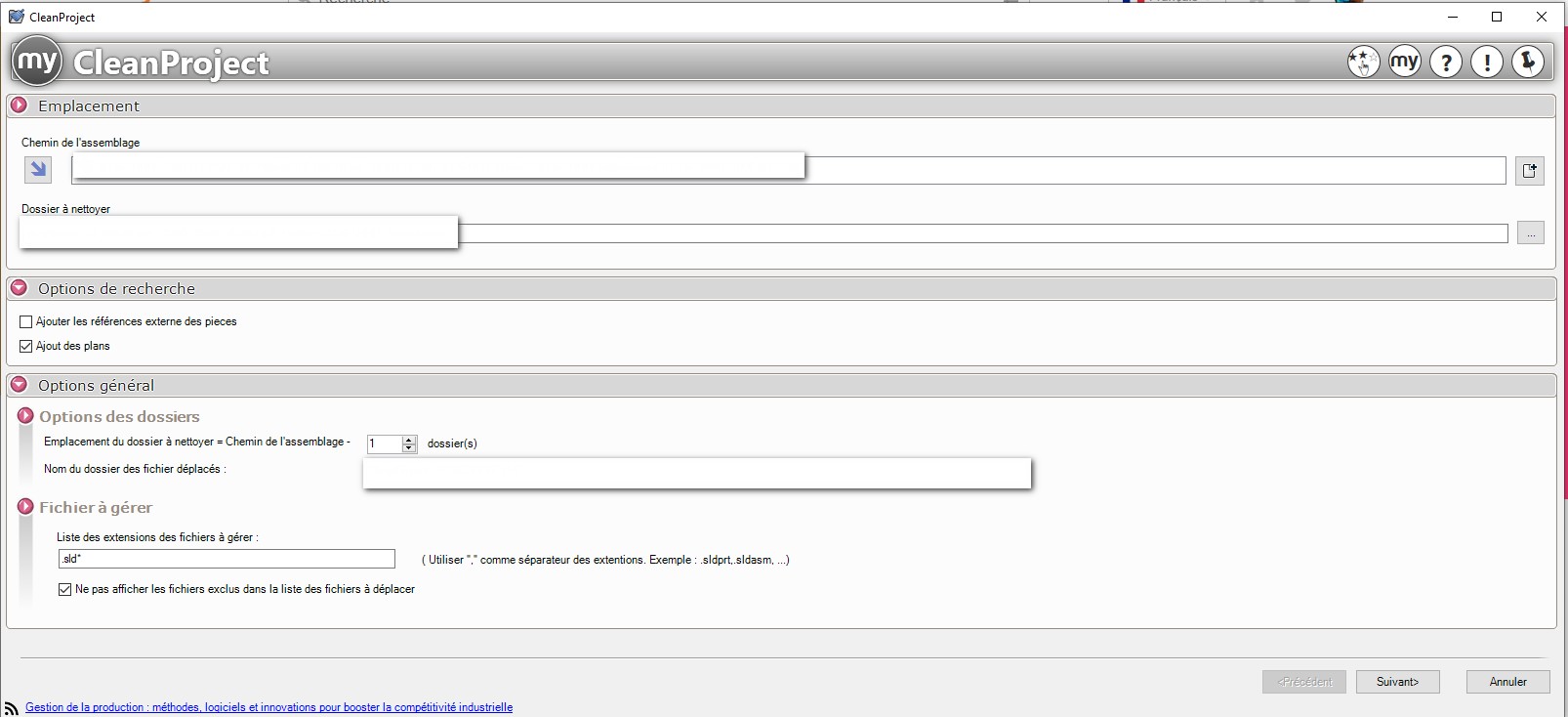Focus the Chemin de l'assemblage path field
The image size is (1568, 717).
(789, 170)
